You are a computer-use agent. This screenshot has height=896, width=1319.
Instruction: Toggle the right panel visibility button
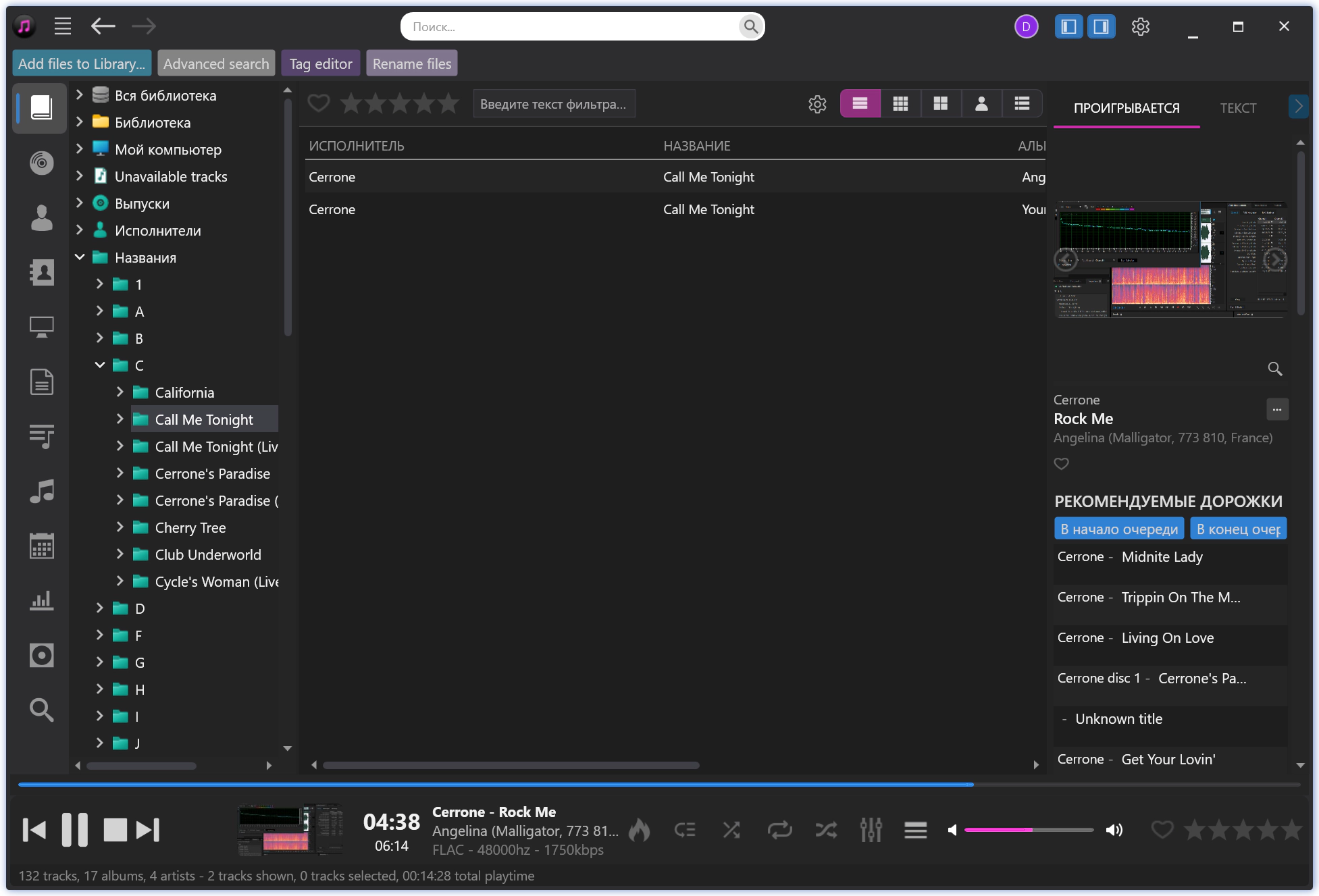pos(1101,26)
